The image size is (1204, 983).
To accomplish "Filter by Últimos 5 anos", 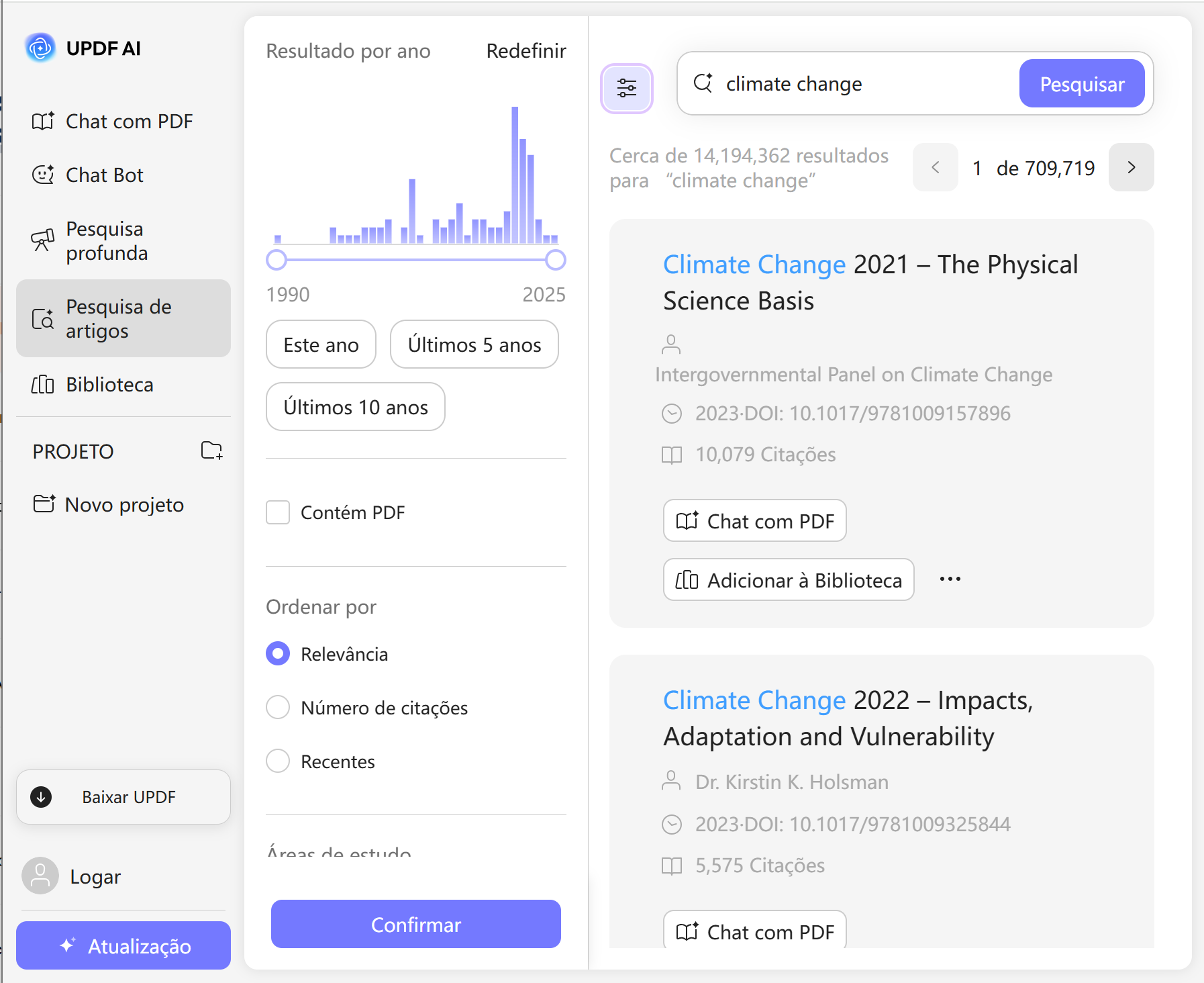I will [474, 344].
